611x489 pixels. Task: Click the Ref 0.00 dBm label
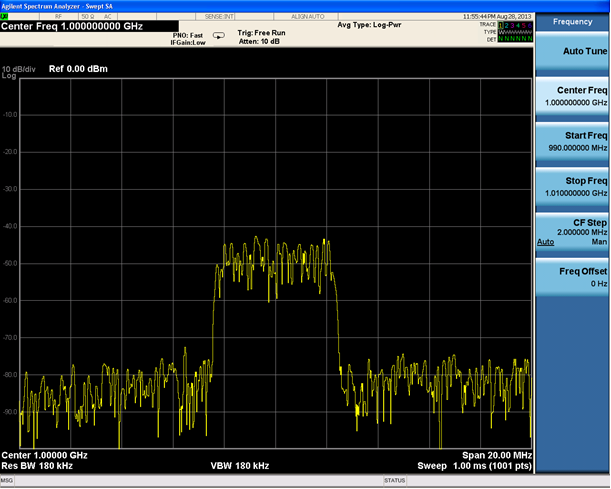[78, 68]
